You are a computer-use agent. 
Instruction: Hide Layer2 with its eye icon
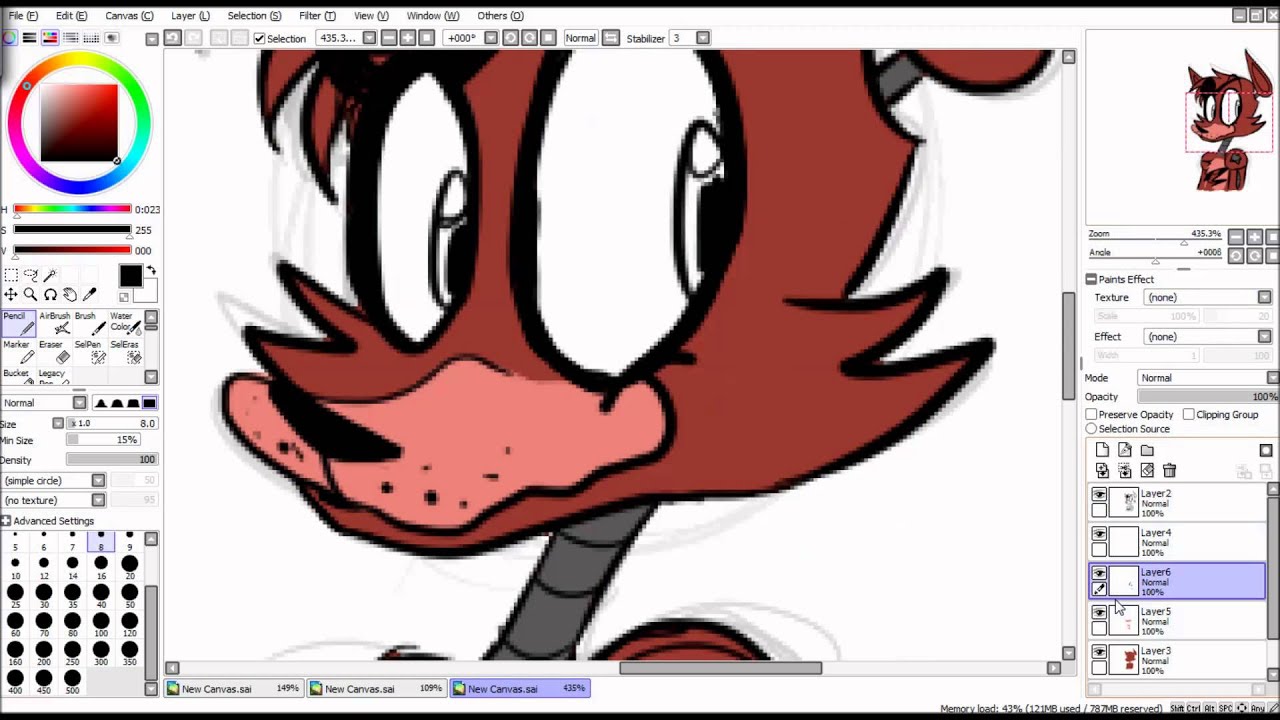tap(1099, 495)
